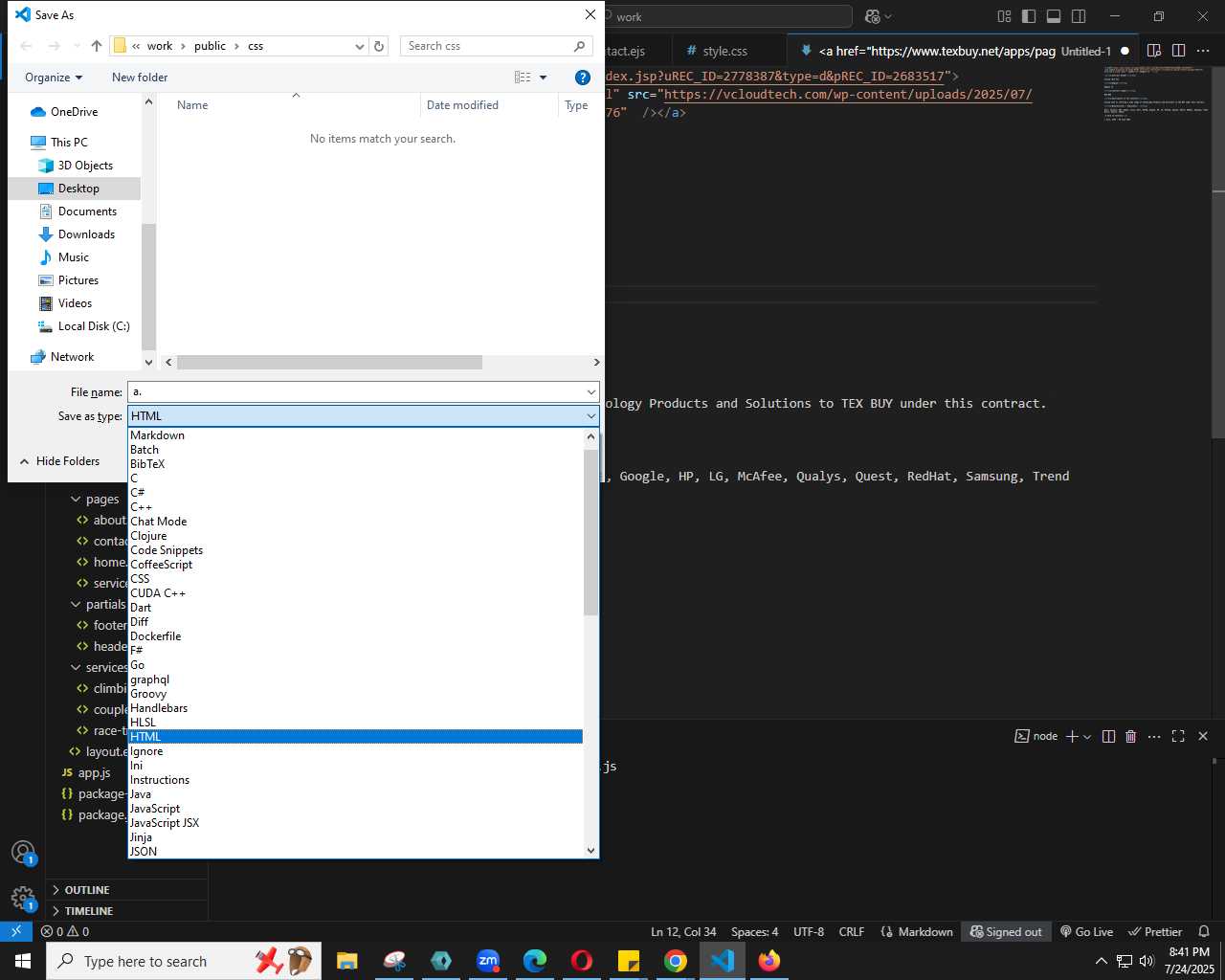1225x980 pixels.
Task: Collapse the Save as type combo box
Action: pyautogui.click(x=591, y=415)
